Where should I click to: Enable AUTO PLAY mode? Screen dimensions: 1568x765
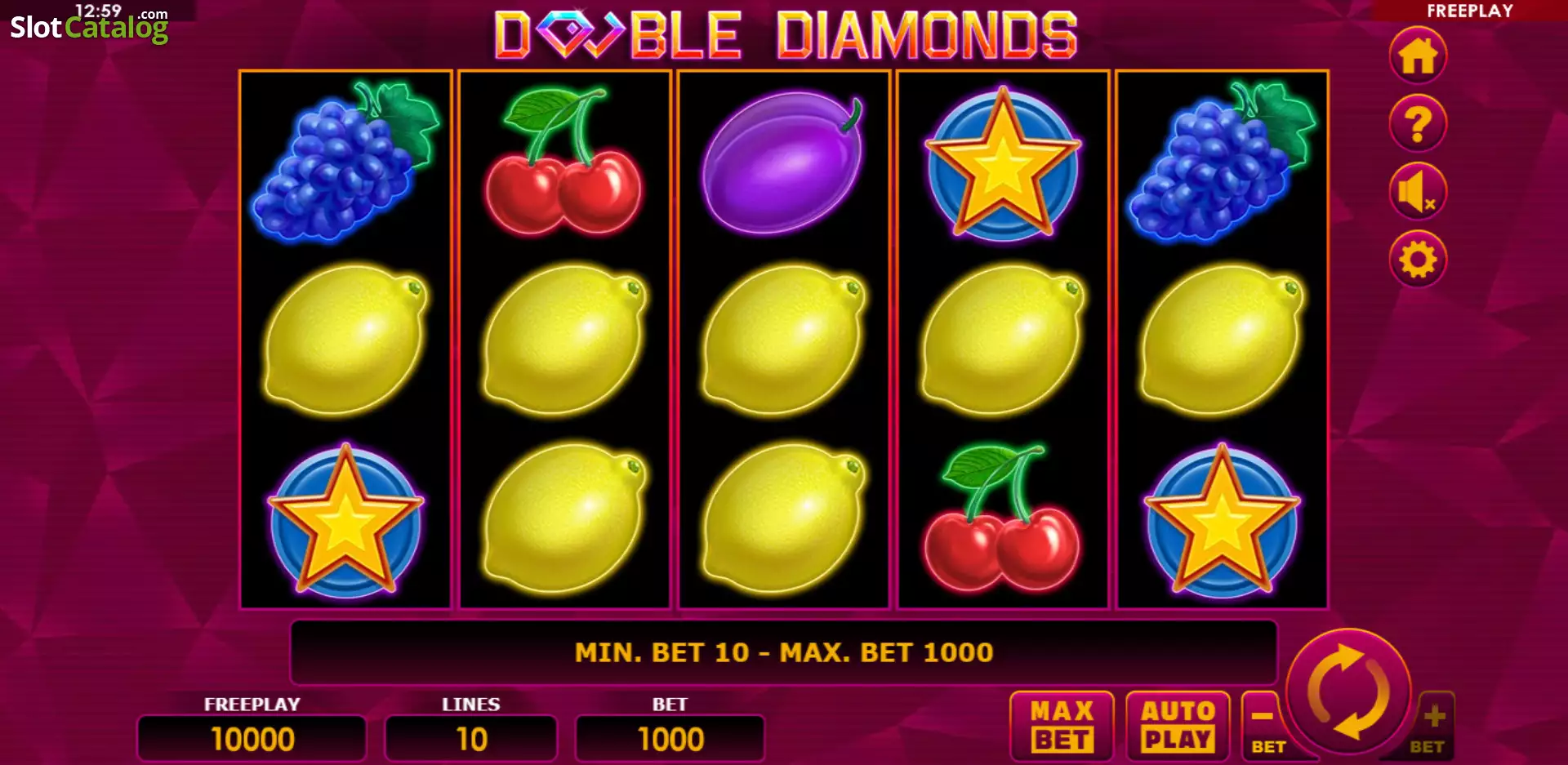click(x=1177, y=726)
